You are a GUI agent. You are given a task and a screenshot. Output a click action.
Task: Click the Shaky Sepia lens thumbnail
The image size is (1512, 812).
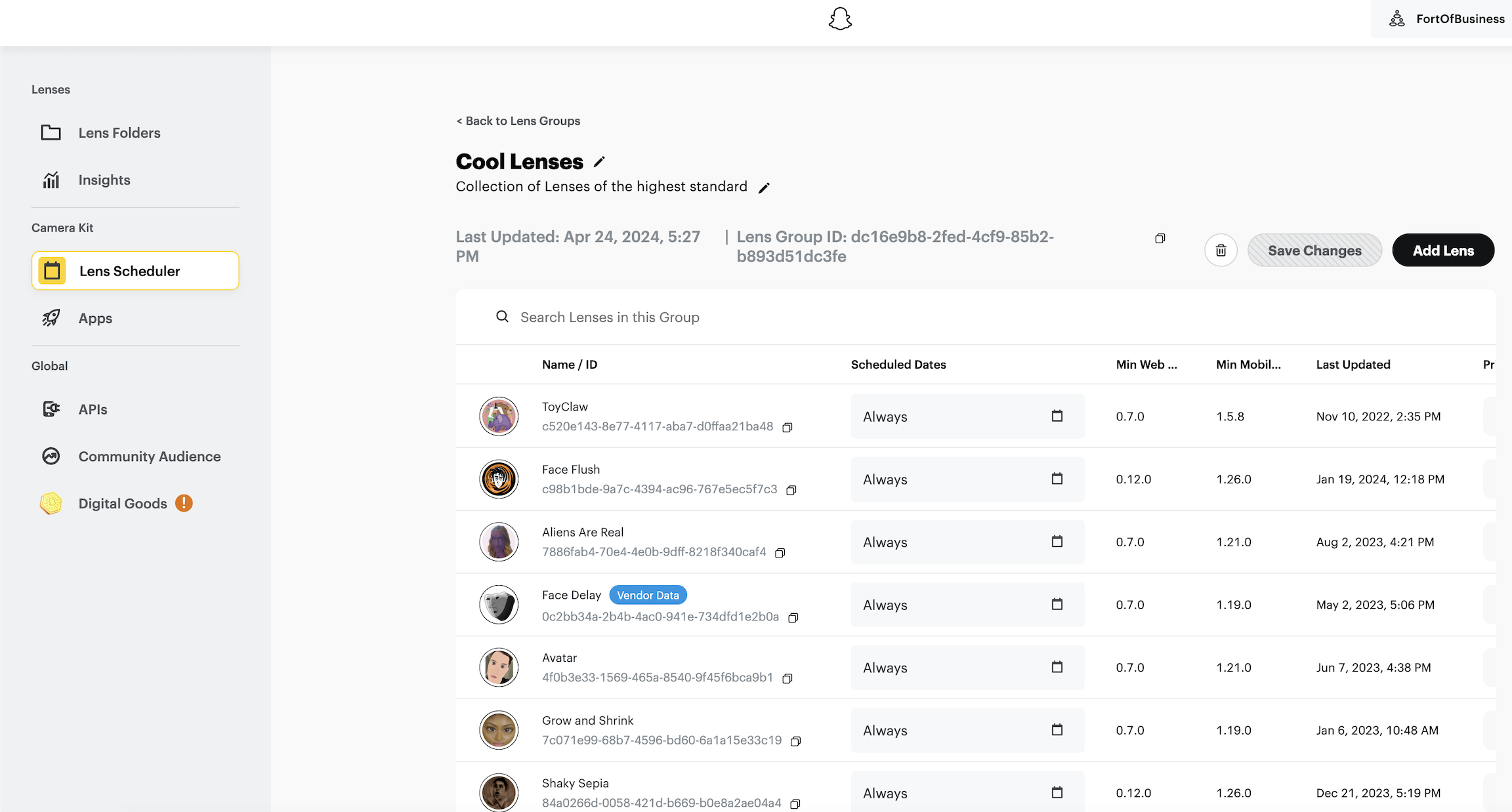pos(499,792)
